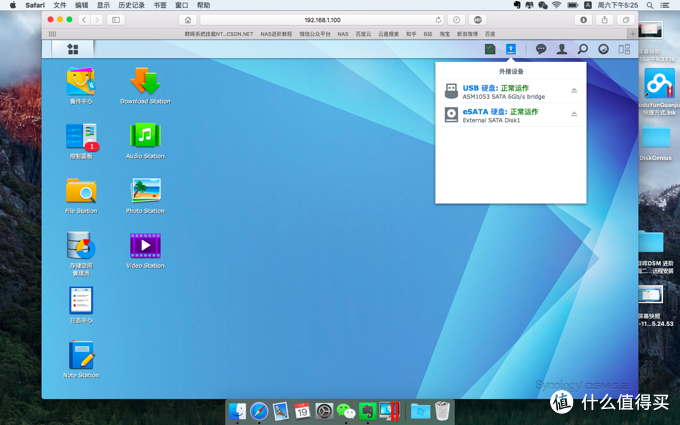
Task: Click the AdBlock ABP extension button
Action: (x=477, y=20)
